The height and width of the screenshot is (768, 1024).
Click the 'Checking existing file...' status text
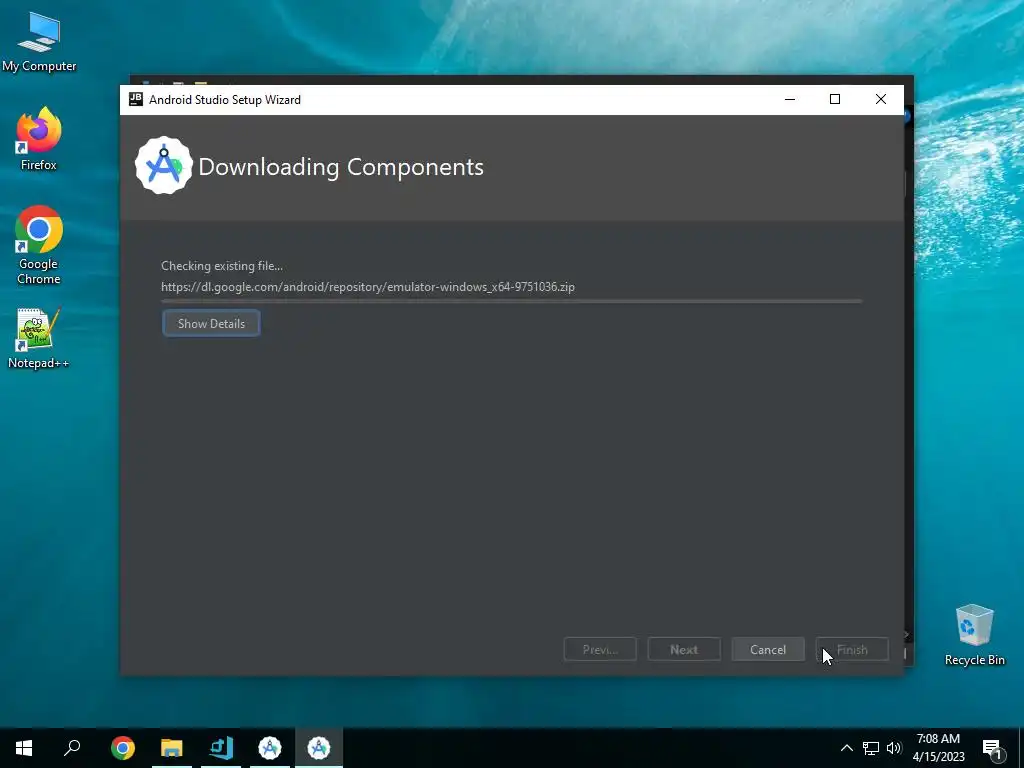click(x=222, y=266)
